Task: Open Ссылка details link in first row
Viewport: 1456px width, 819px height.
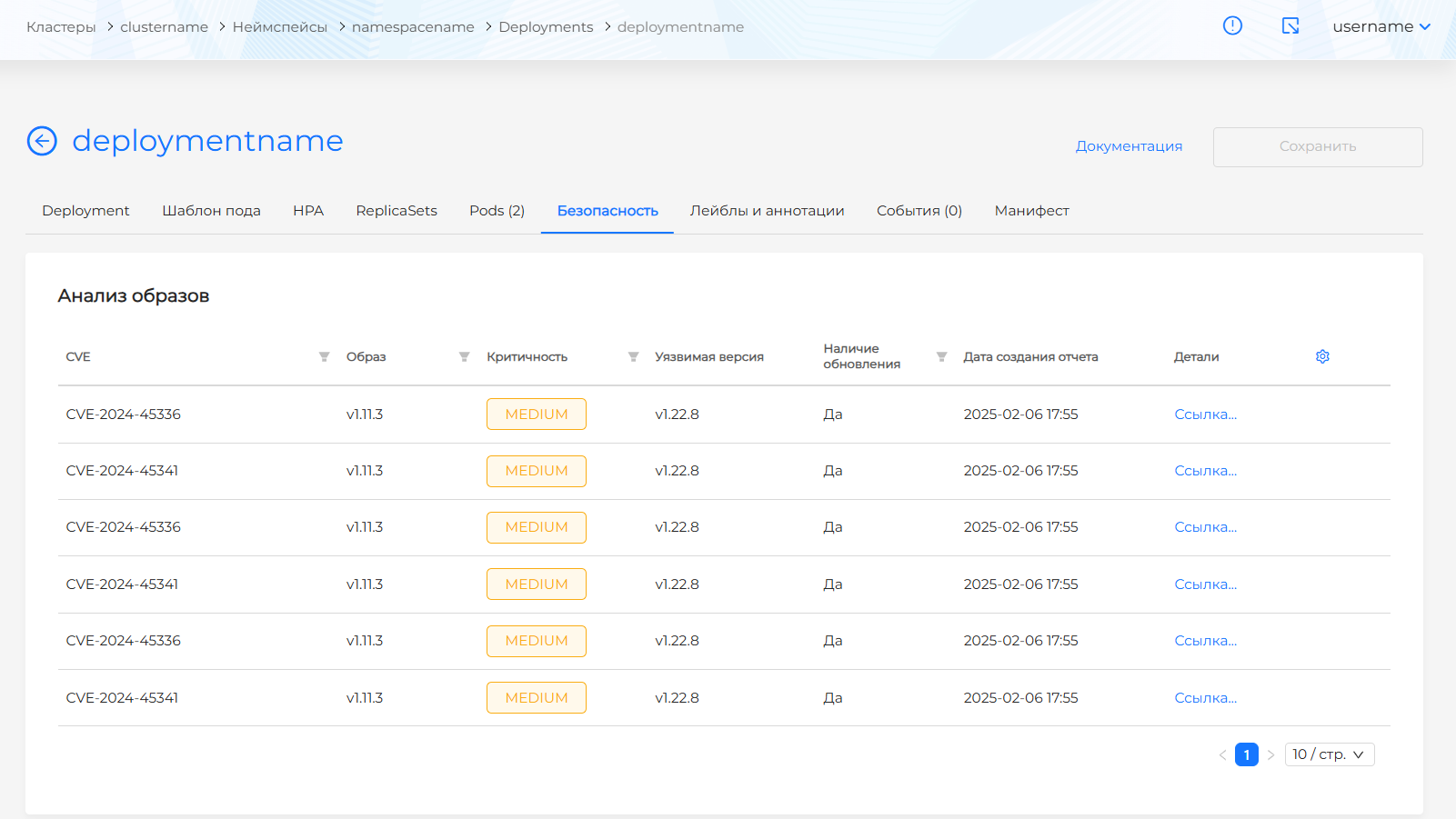Action: coord(1205,414)
